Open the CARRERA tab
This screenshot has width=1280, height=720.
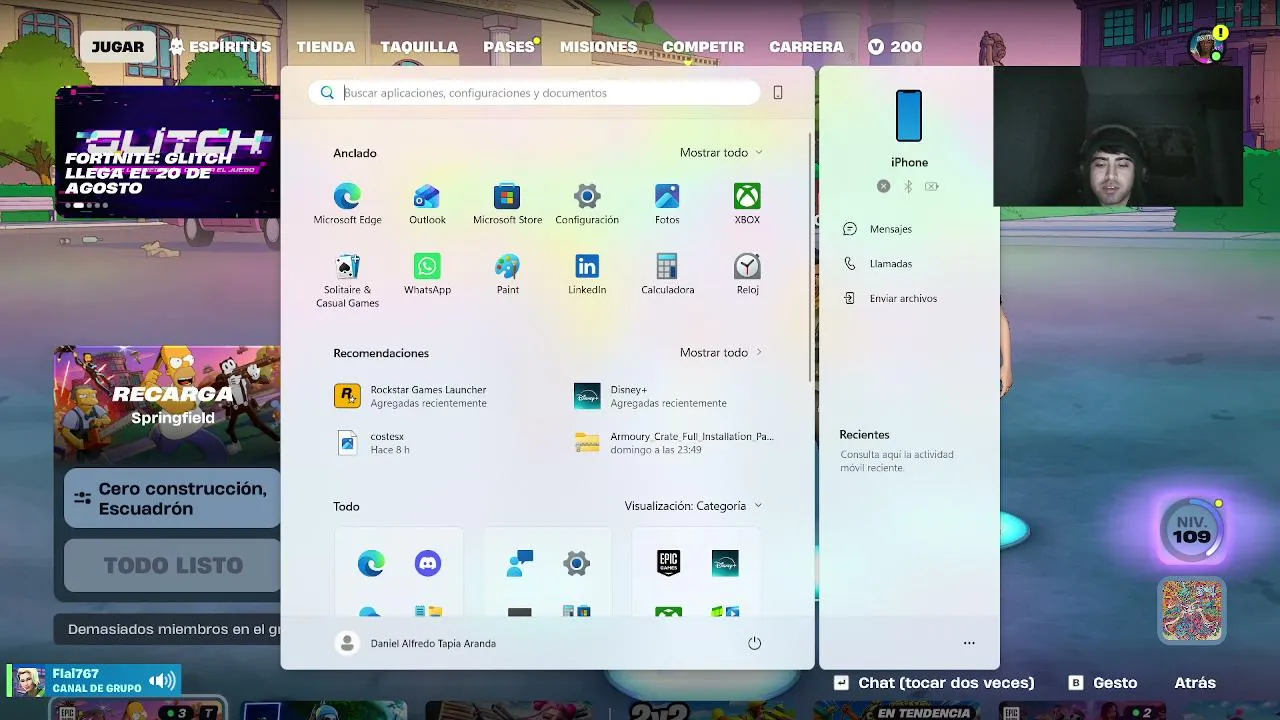click(806, 47)
